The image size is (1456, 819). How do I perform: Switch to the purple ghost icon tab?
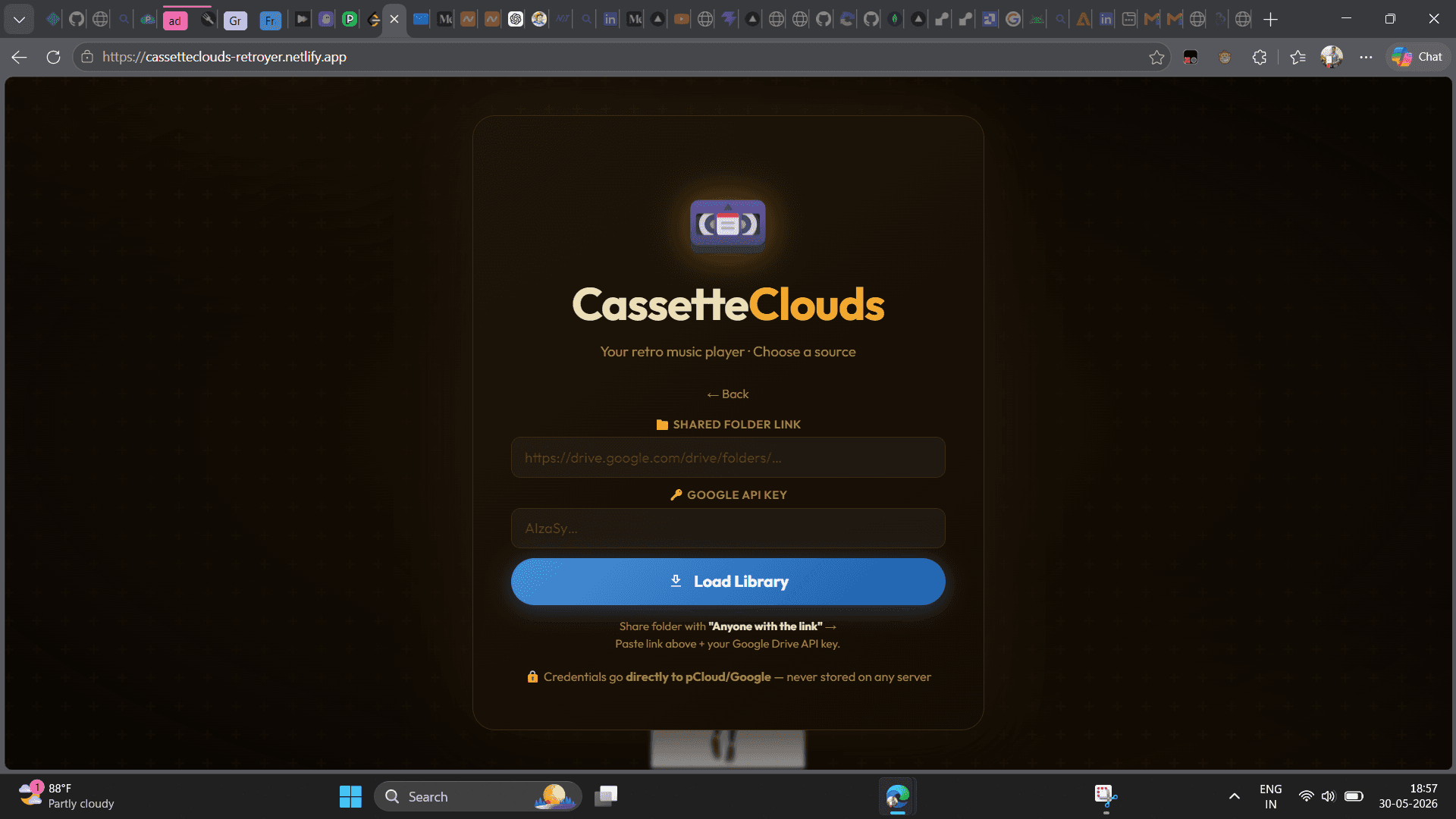coord(326,19)
